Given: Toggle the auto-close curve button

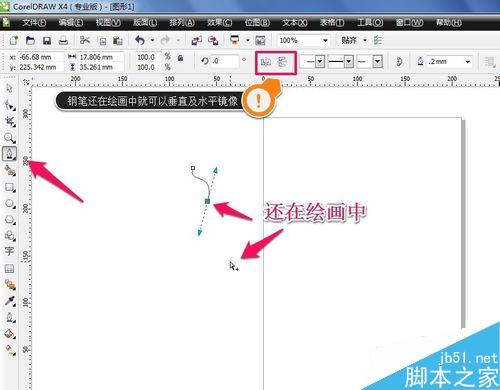Looking at the screenshot, I should click(x=399, y=62).
